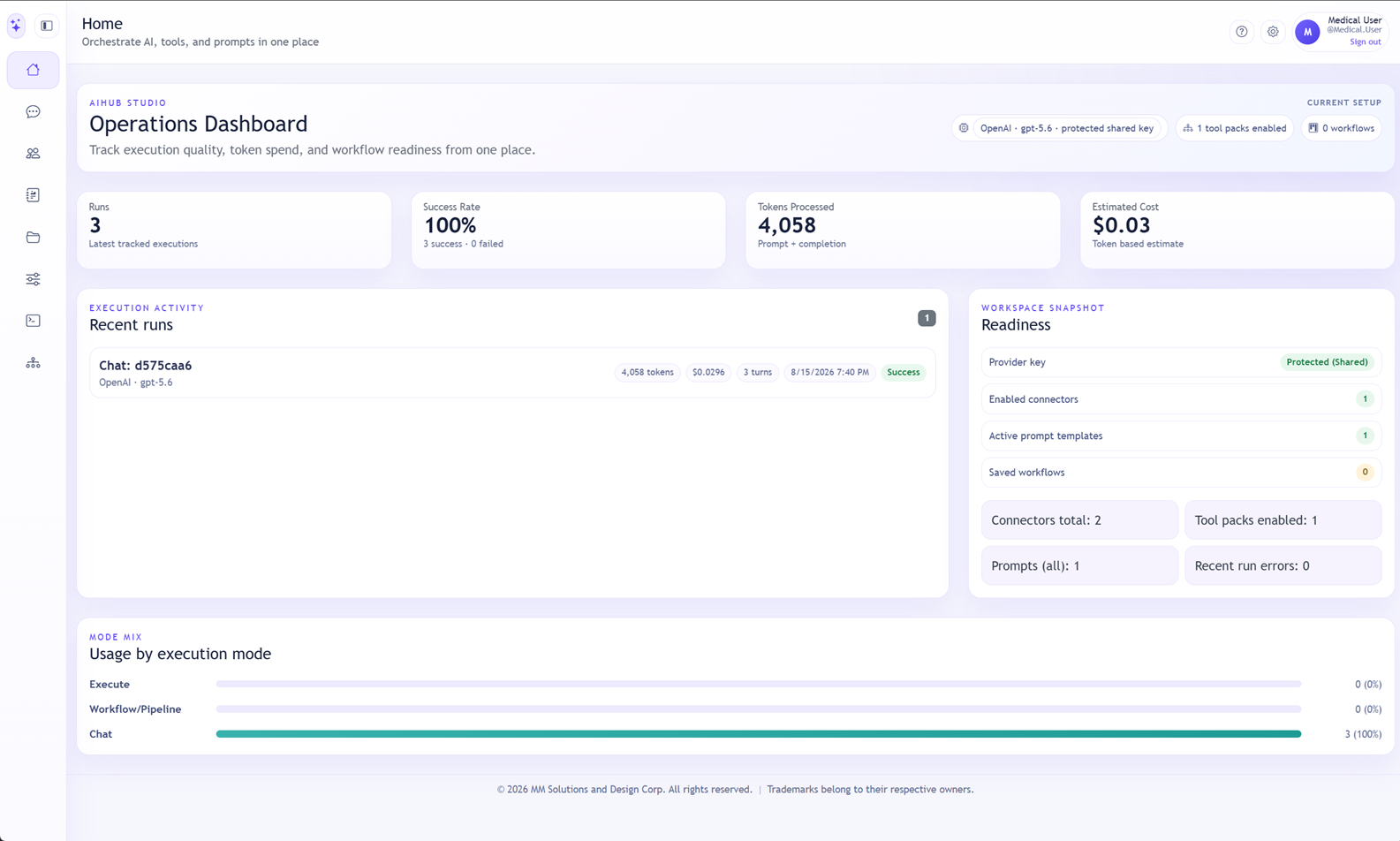Click the 0 workflows chip
The width and height of the screenshot is (1400, 841).
(1341, 128)
